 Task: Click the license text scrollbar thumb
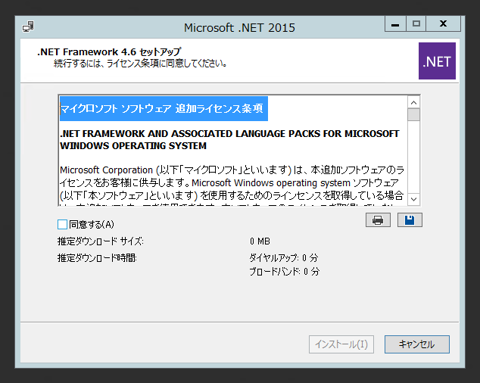coord(414,115)
